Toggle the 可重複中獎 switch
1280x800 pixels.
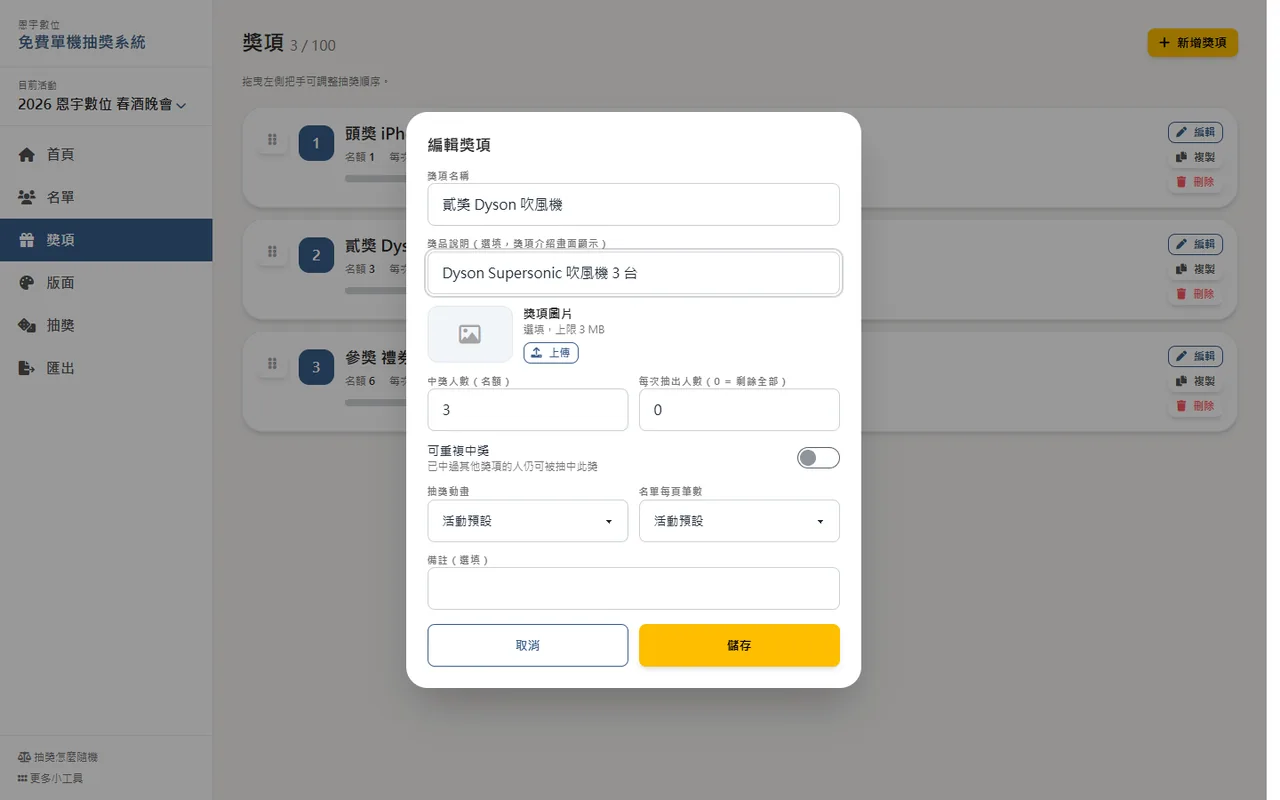pos(818,458)
